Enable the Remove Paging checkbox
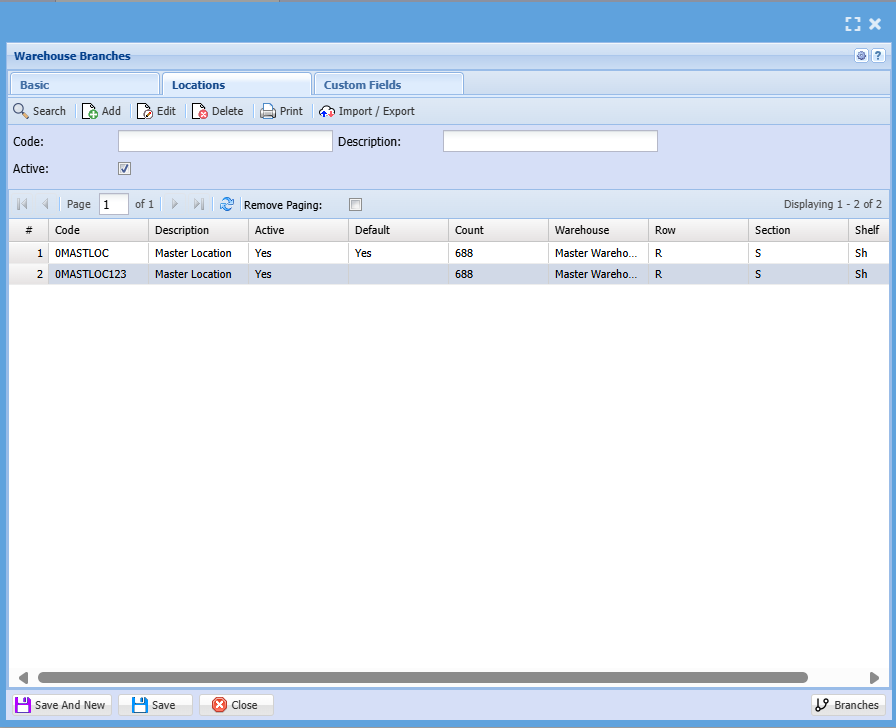Screen dimensions: 896x728 point(355,205)
